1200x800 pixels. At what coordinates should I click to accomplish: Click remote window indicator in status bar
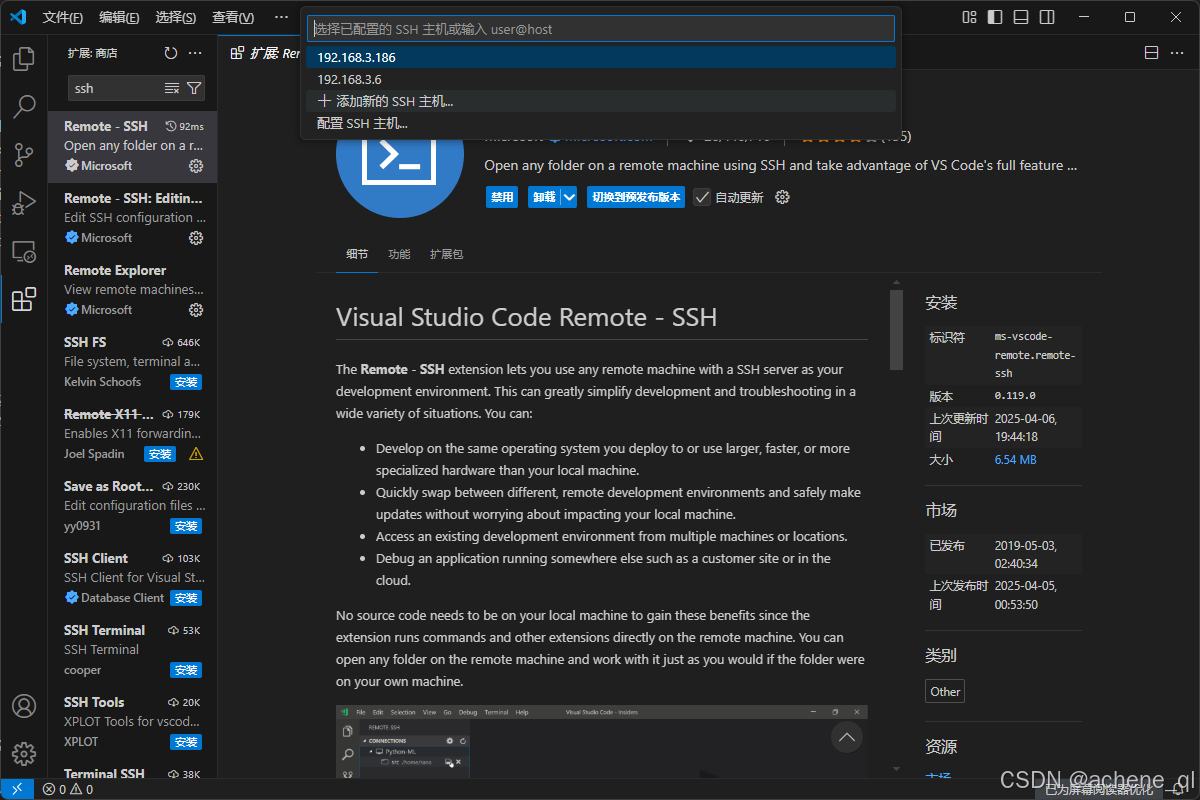click(17, 789)
